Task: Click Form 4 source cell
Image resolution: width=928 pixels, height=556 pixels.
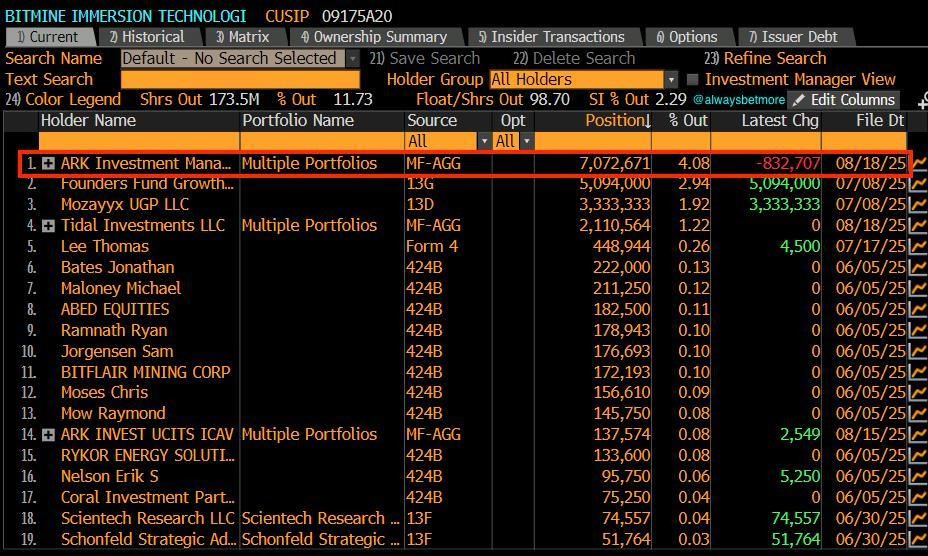Action: click(432, 246)
